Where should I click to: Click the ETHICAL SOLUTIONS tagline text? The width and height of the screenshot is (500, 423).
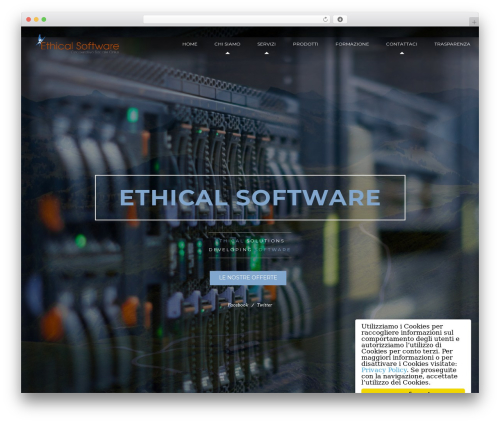coord(250,241)
